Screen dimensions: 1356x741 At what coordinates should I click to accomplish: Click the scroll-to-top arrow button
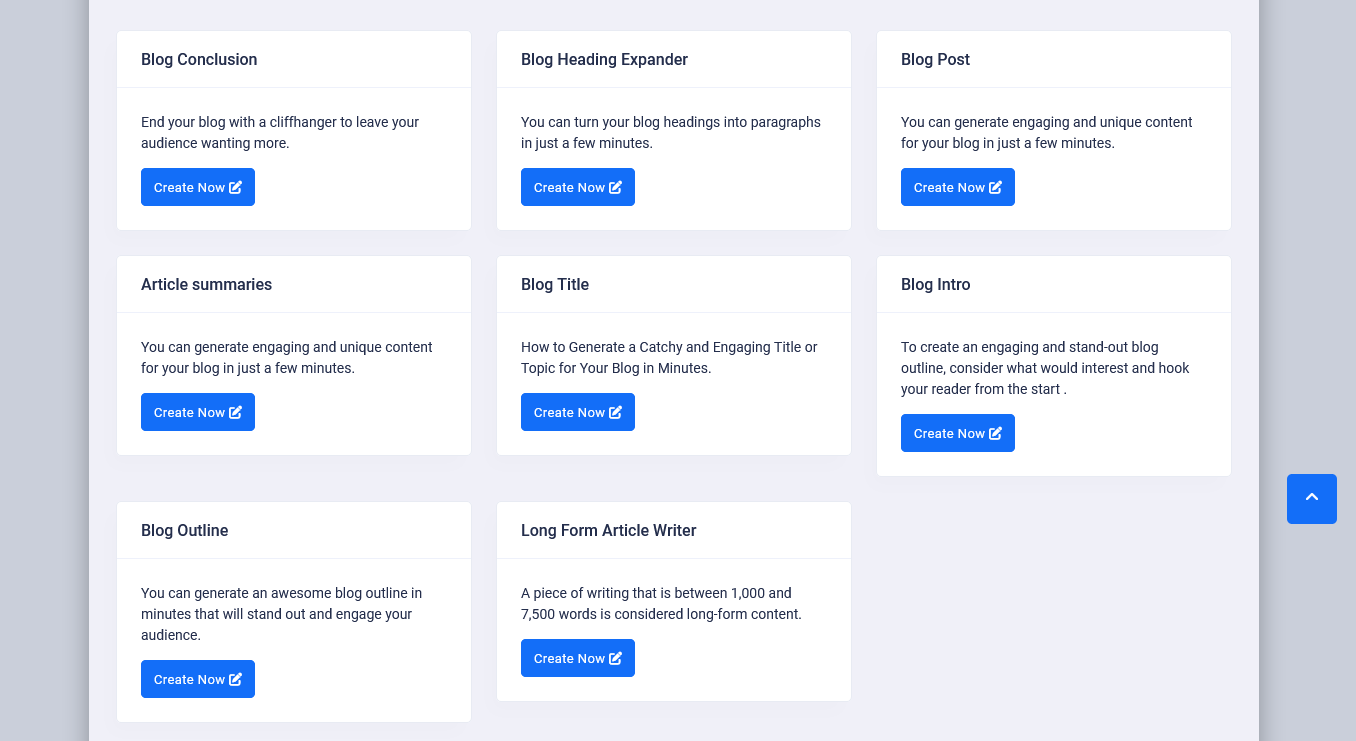(1311, 498)
